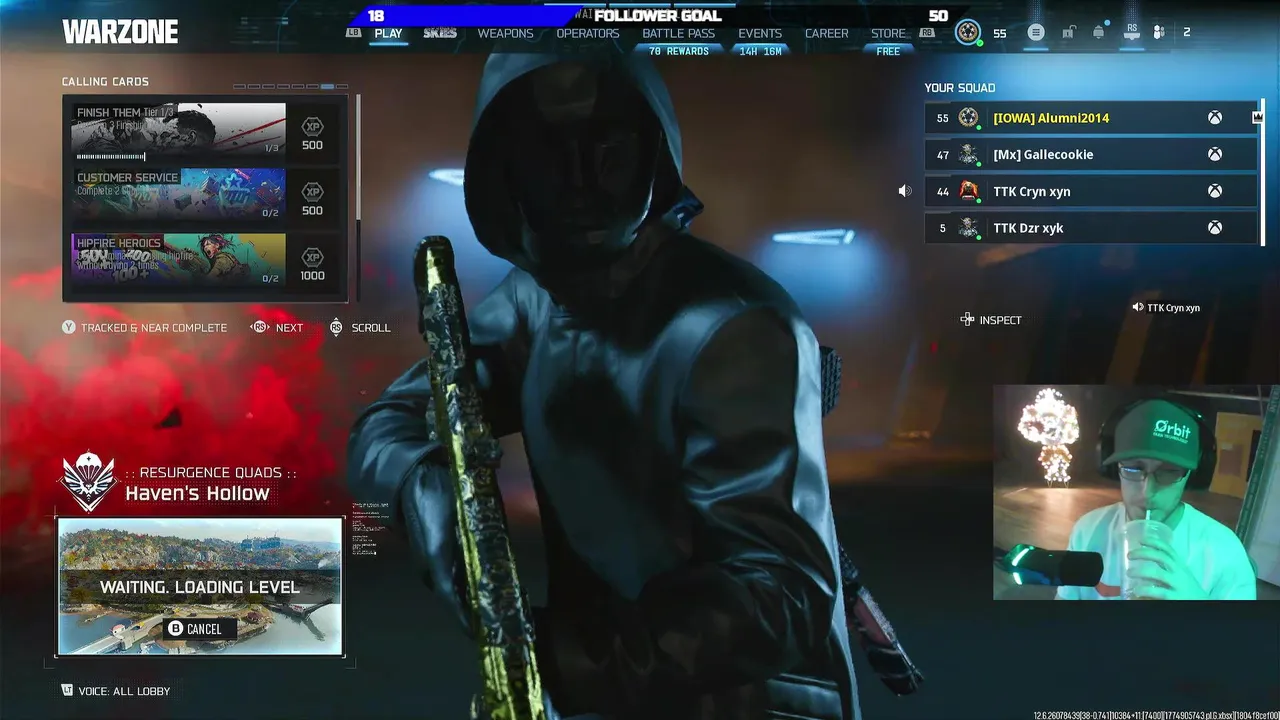Click the Free label under Store
This screenshot has width=1280, height=720.
click(x=888, y=51)
